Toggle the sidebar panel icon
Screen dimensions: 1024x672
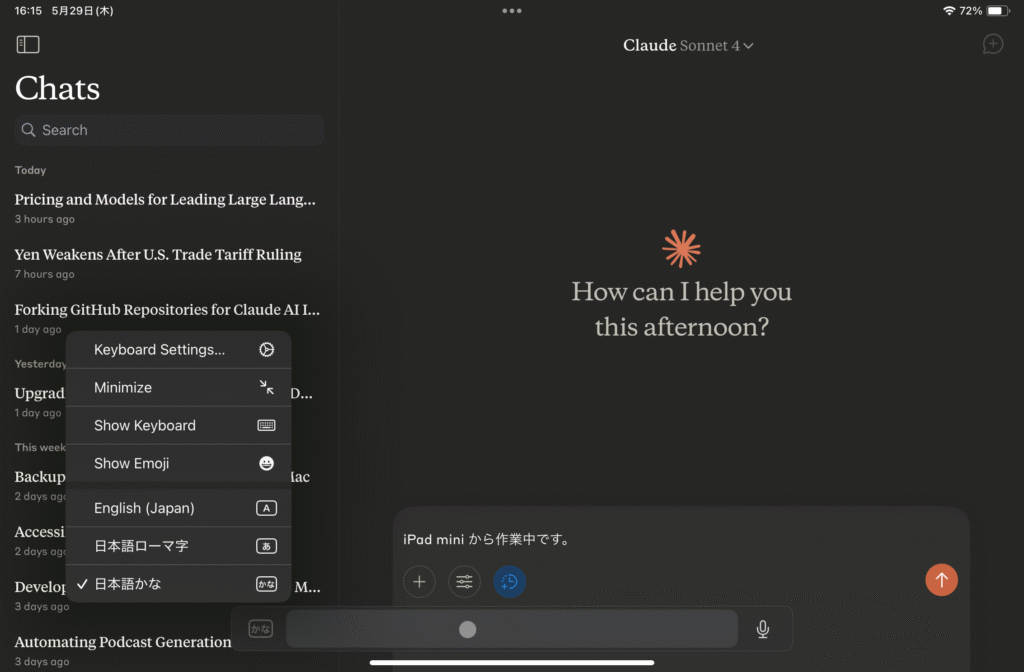tap(27, 44)
